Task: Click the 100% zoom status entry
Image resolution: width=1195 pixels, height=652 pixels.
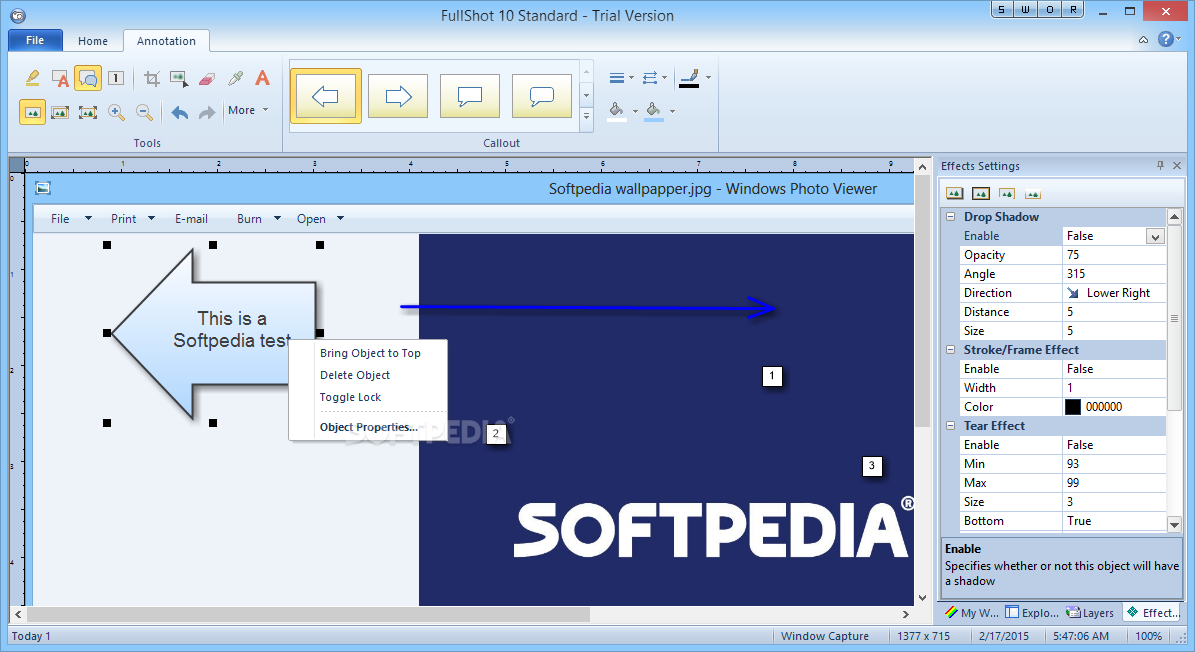Action: coord(1149,636)
